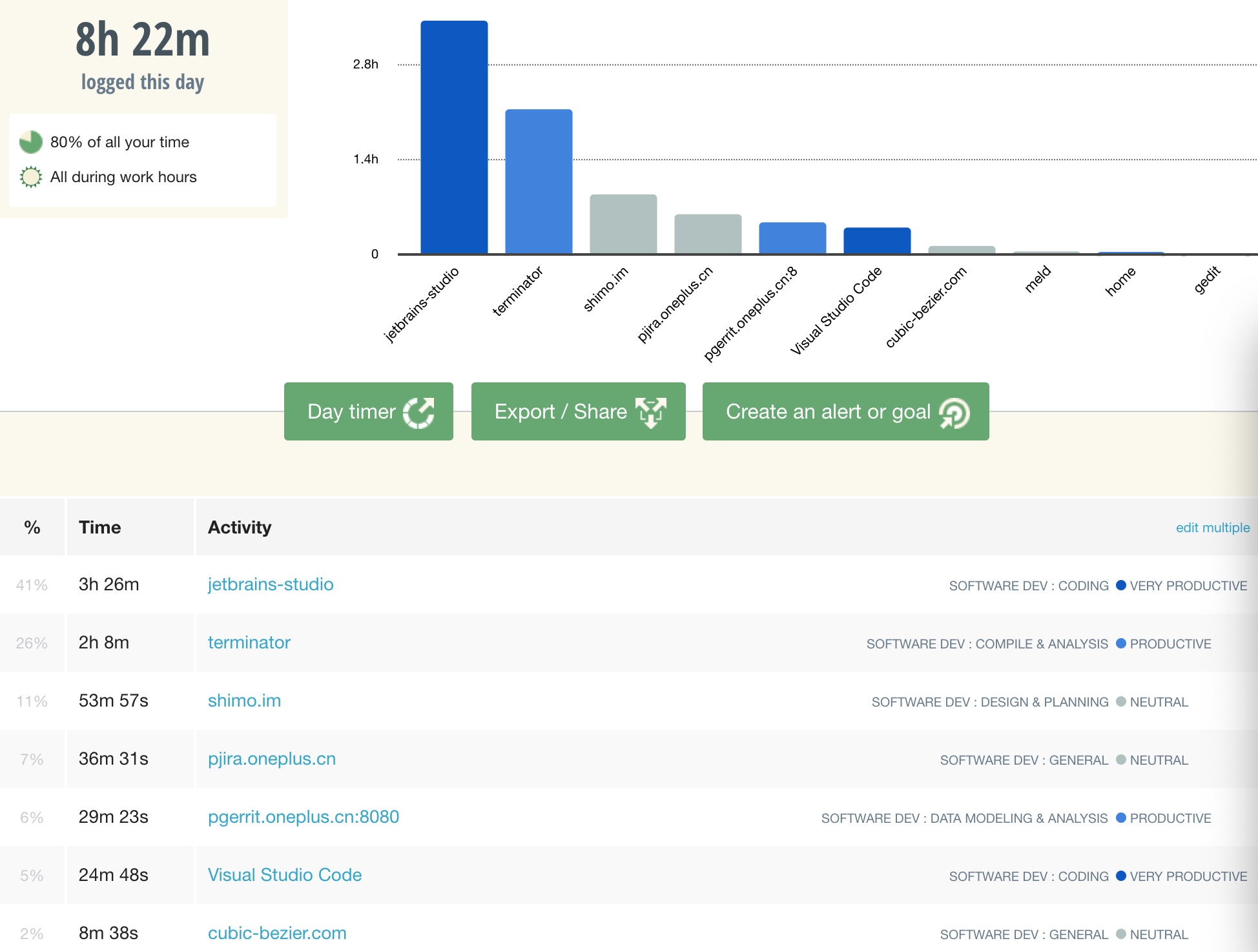The height and width of the screenshot is (952, 1258).
Task: Click the sun icon beside work hours
Action: 31,177
